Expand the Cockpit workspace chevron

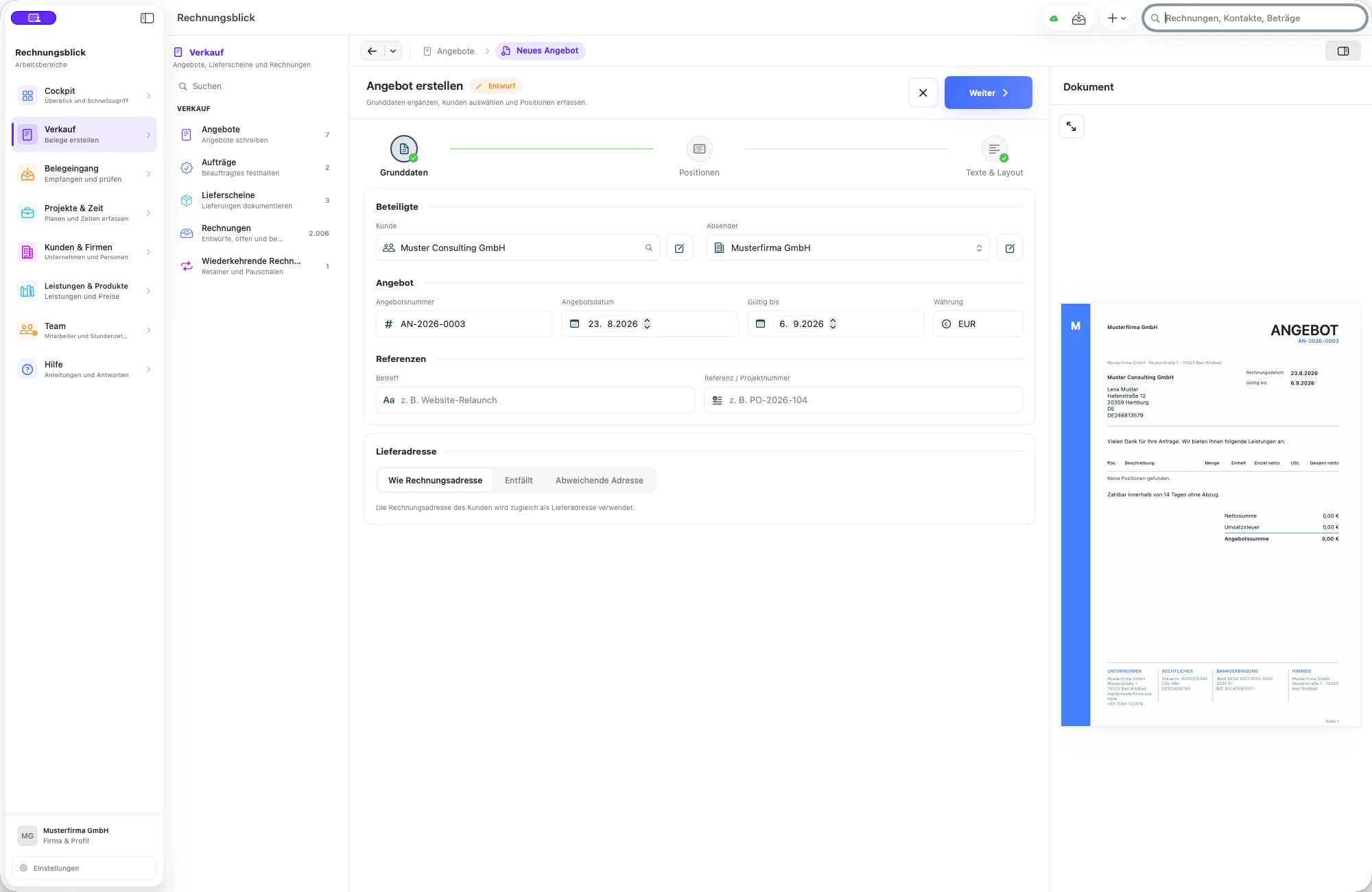click(x=148, y=96)
